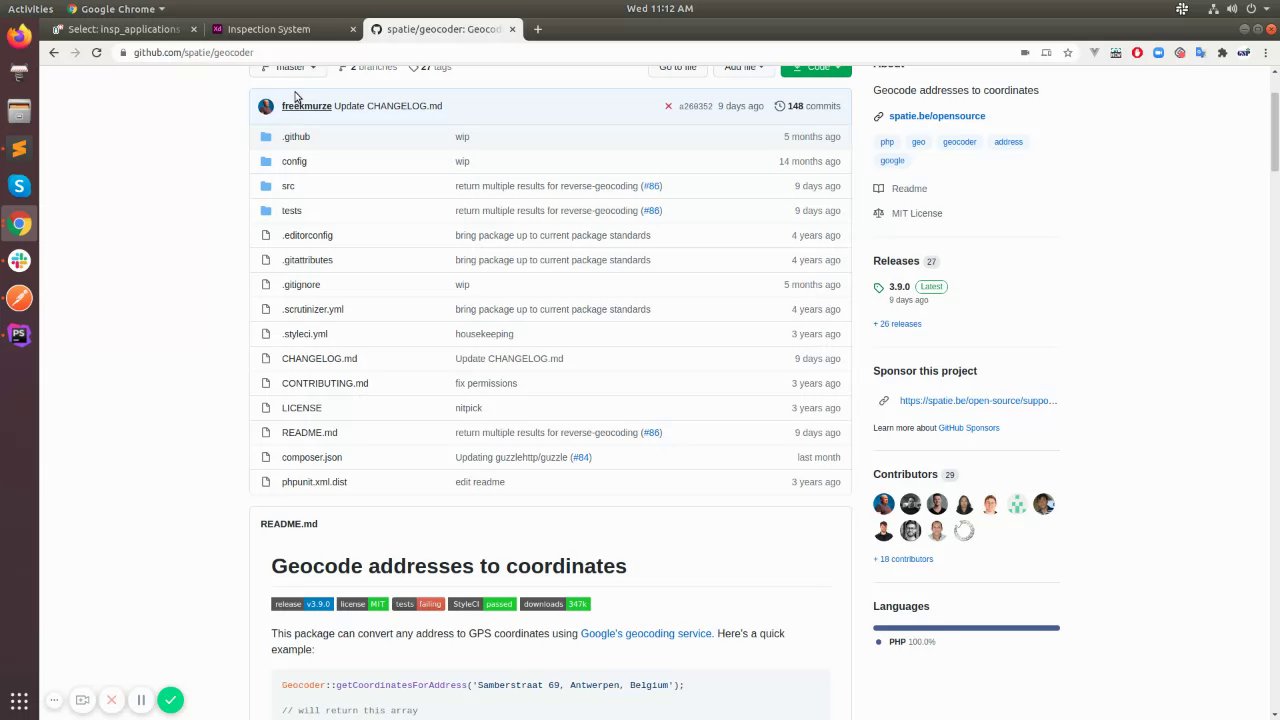Open the .gitattributes file
Image resolution: width=1280 pixels, height=720 pixels.
click(307, 260)
